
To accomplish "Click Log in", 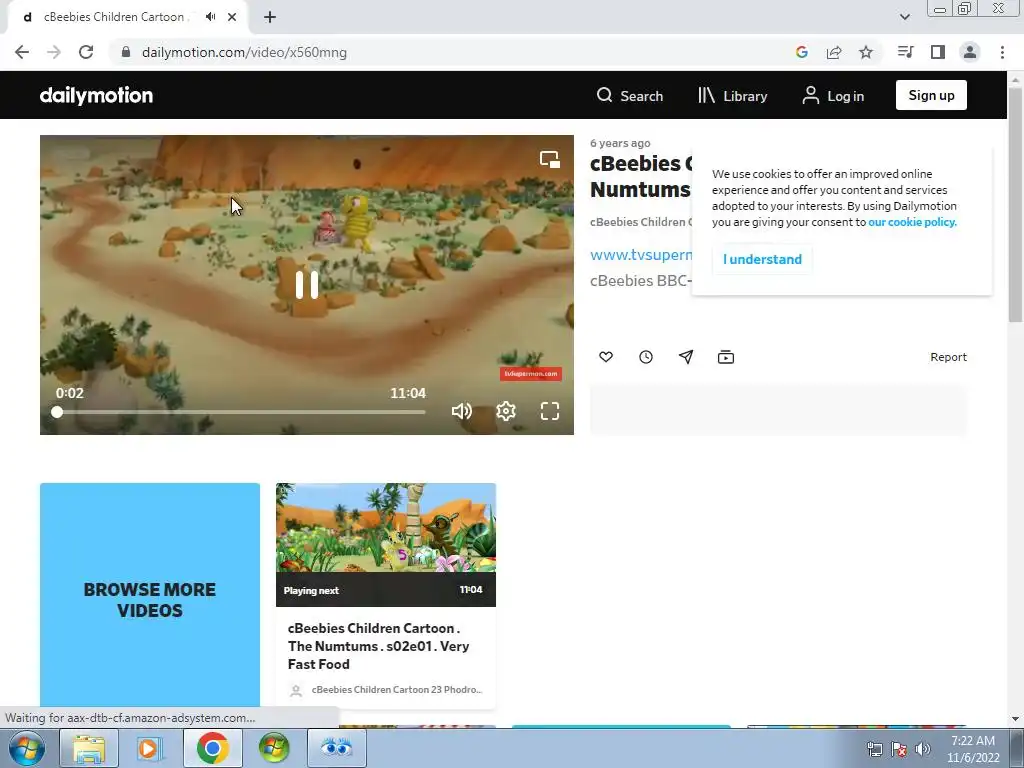I will point(833,95).
